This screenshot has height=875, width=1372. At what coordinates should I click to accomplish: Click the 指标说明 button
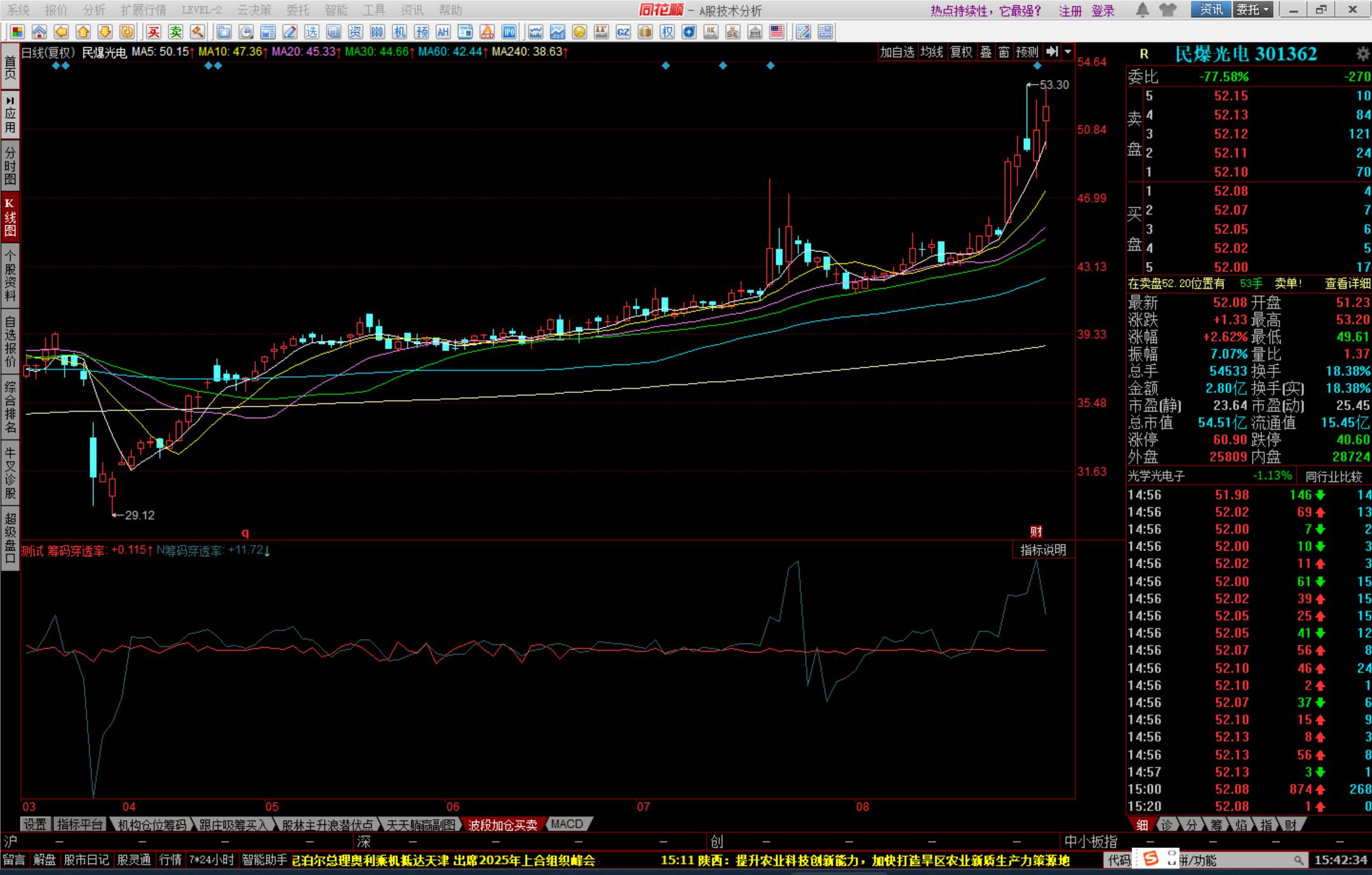click(x=1043, y=550)
